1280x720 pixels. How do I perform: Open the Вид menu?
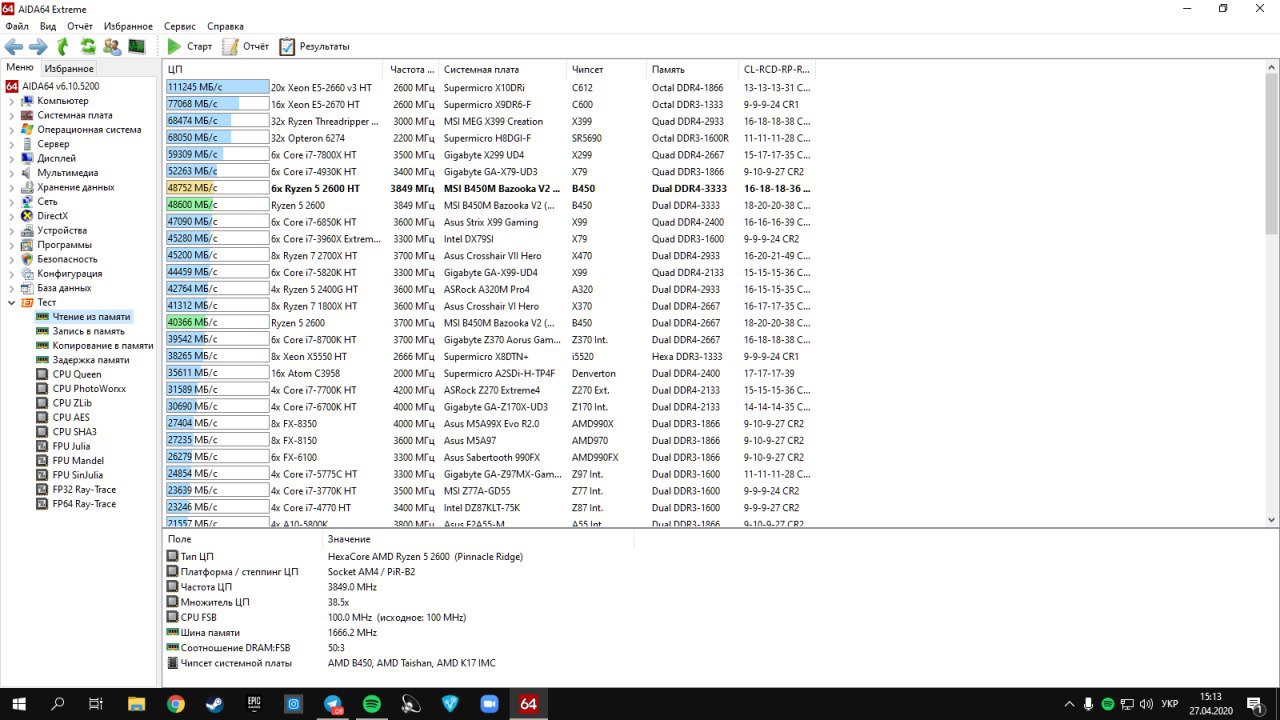point(48,26)
